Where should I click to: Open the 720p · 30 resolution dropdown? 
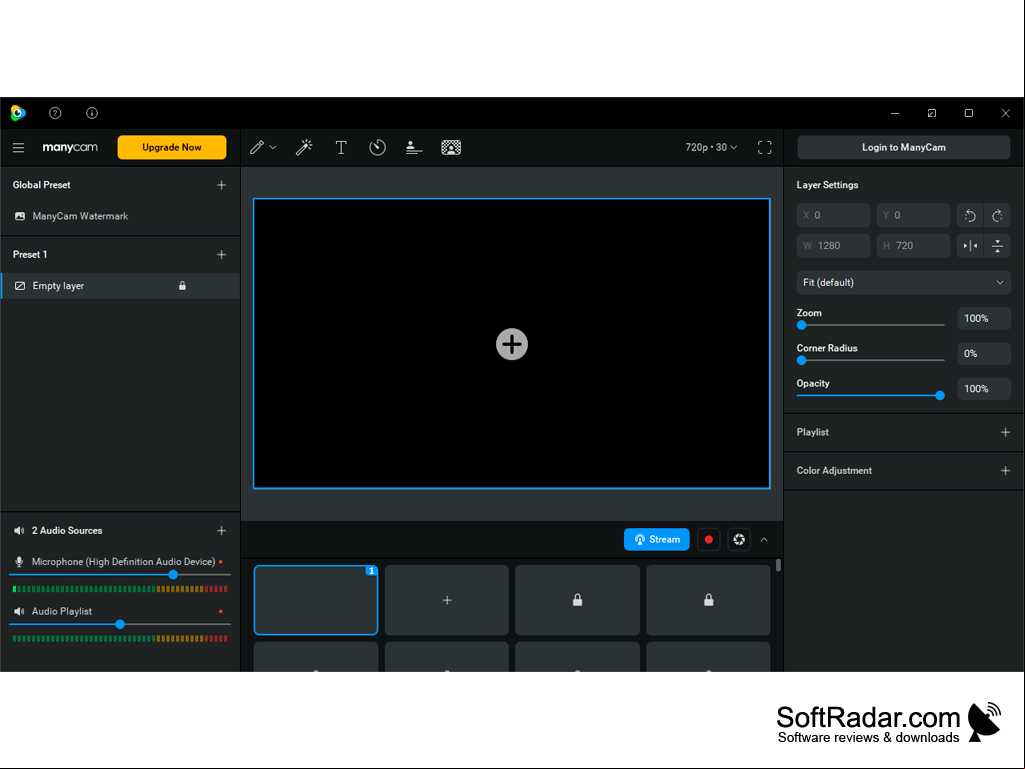click(711, 148)
